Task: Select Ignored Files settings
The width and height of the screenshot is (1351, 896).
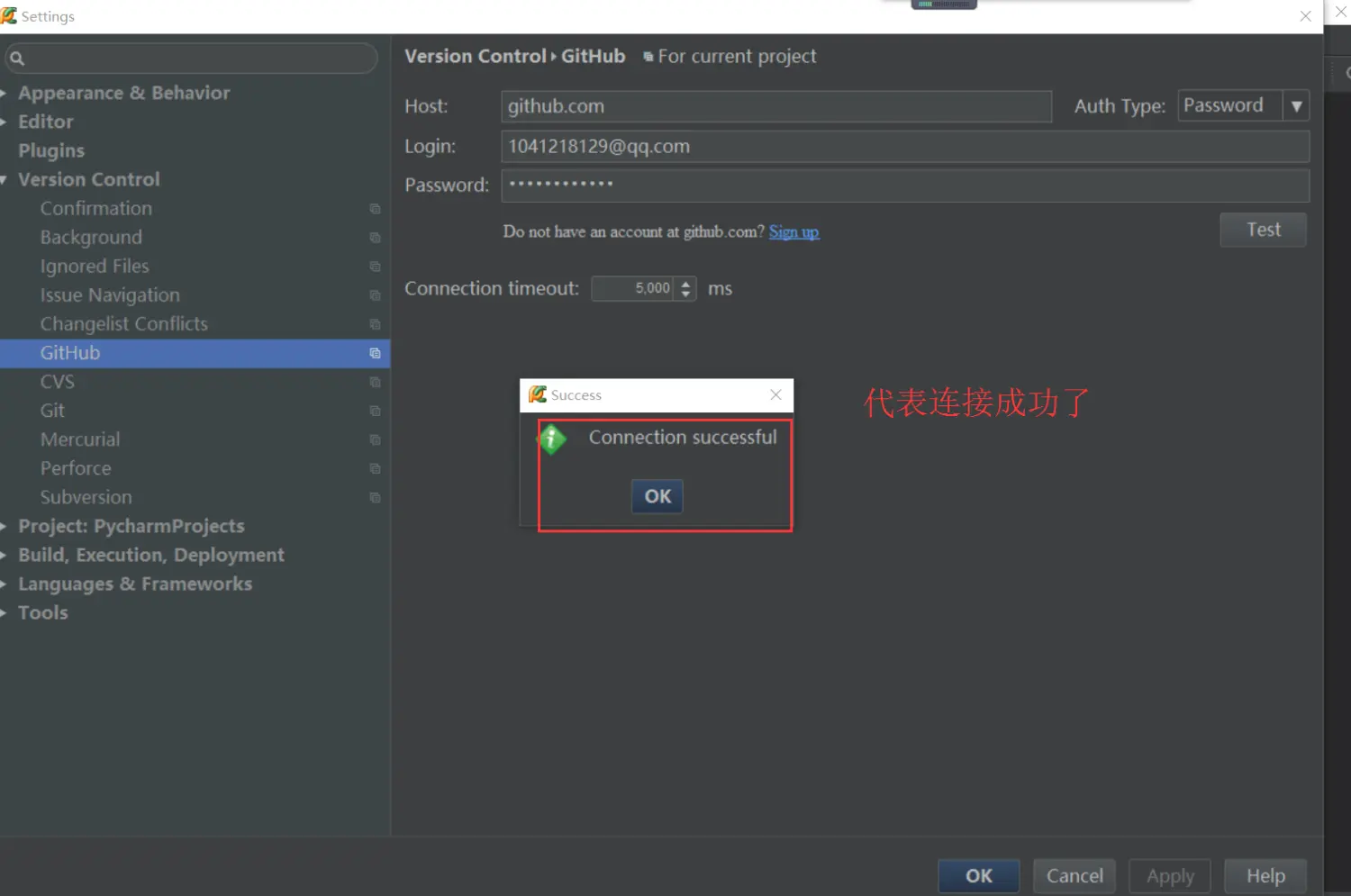Action: [95, 266]
